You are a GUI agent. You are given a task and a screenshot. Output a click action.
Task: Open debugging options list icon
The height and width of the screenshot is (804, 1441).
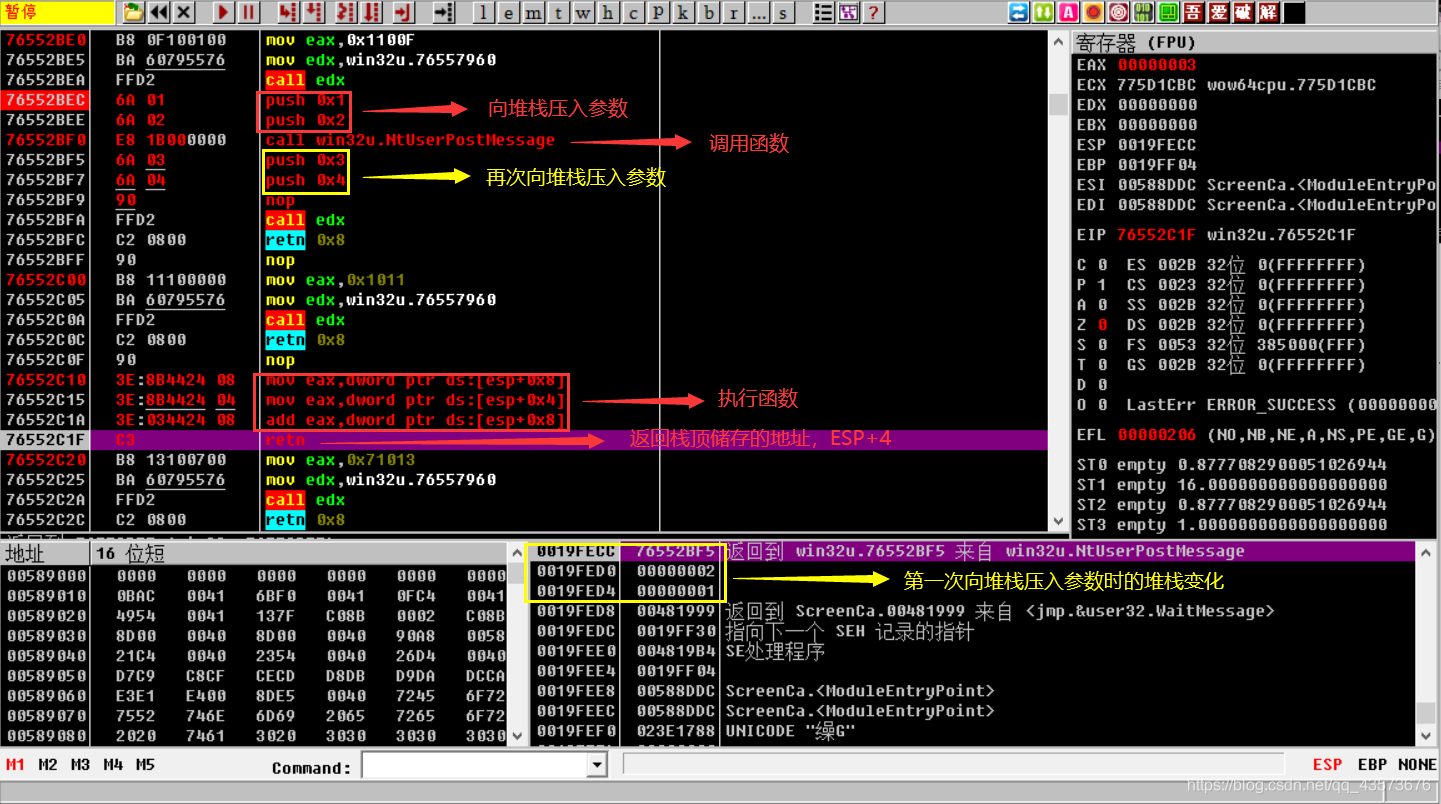coord(823,13)
